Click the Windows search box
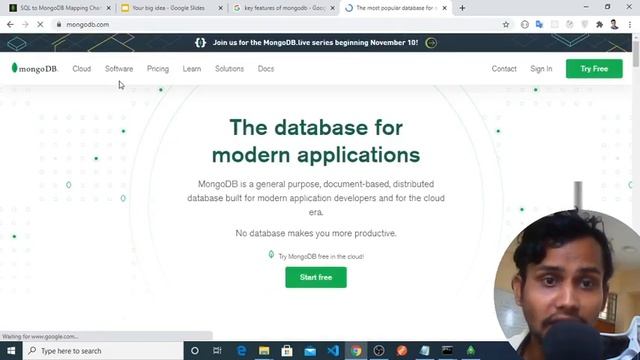Screen dimensions: 640x360 point(103,351)
